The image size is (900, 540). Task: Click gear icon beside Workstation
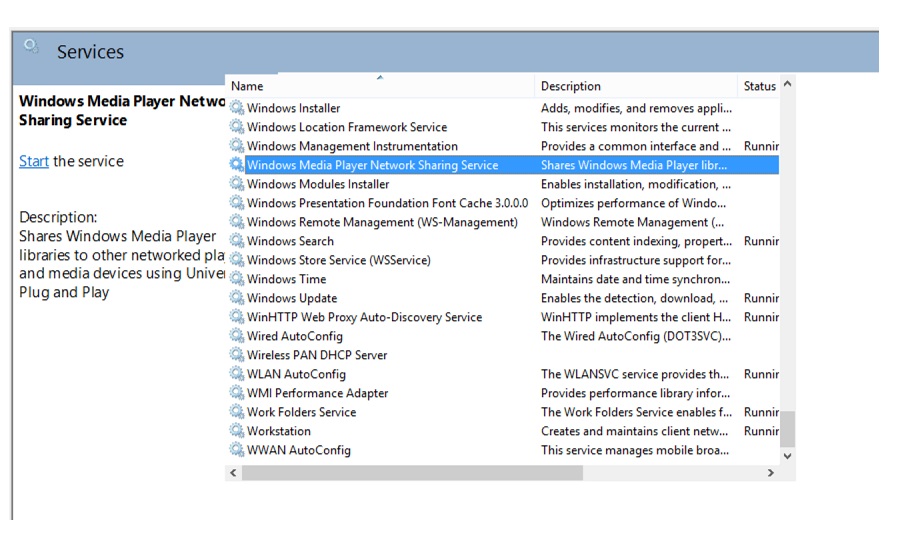point(236,430)
